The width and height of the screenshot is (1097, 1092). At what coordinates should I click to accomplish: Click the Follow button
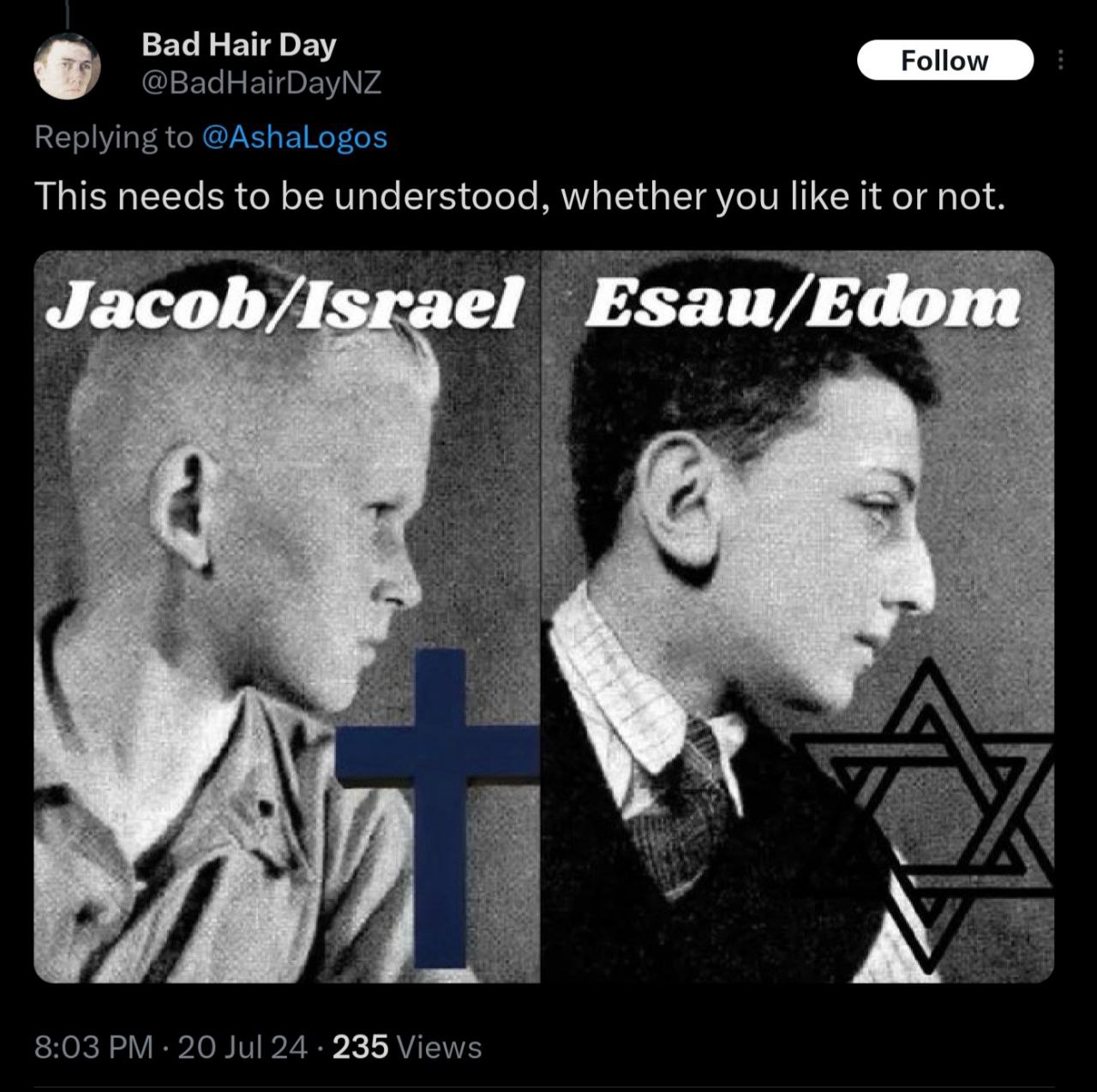945,60
